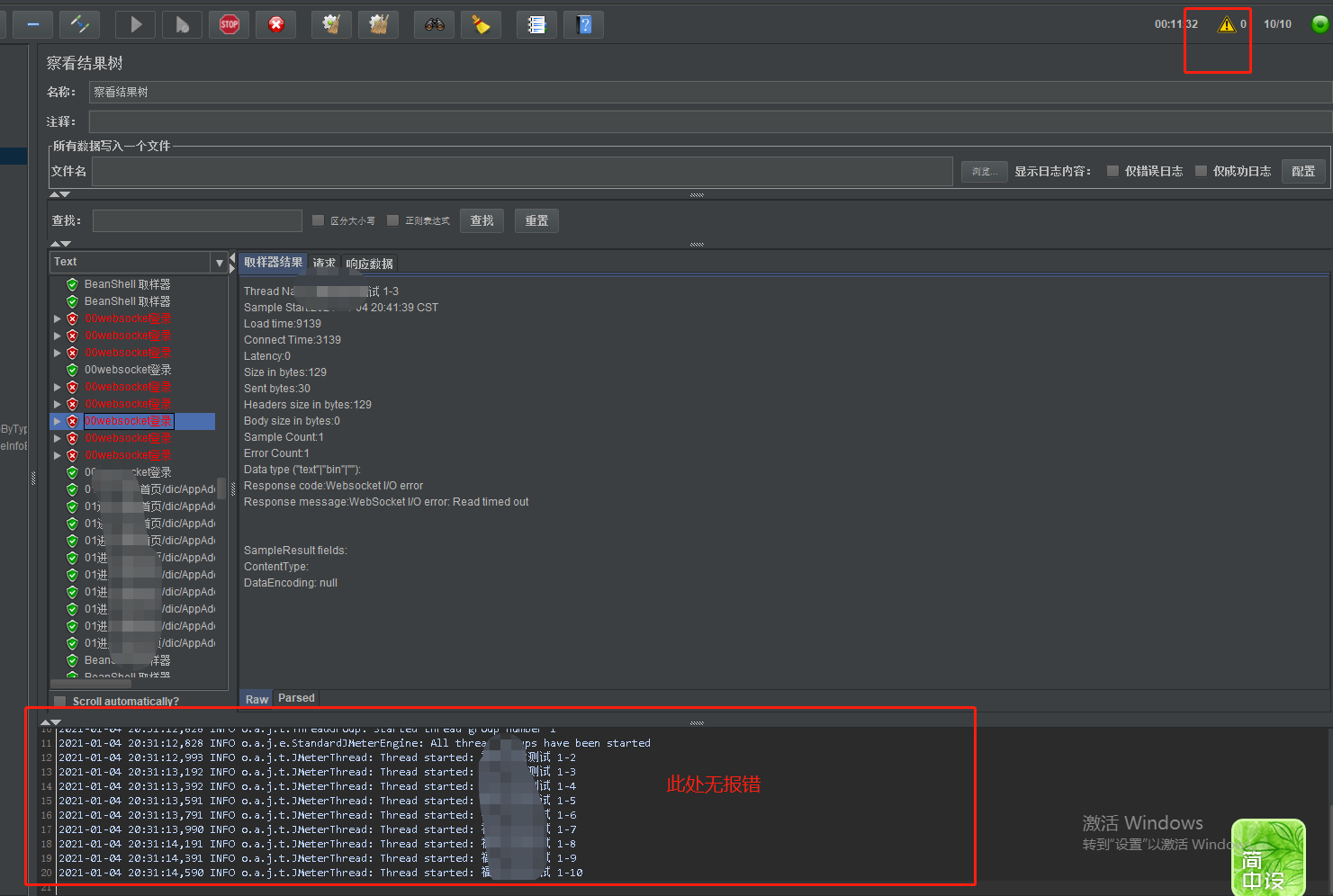The height and width of the screenshot is (896, 1333).
Task: Tick the 区分大小写 checkbox
Action: (x=318, y=220)
